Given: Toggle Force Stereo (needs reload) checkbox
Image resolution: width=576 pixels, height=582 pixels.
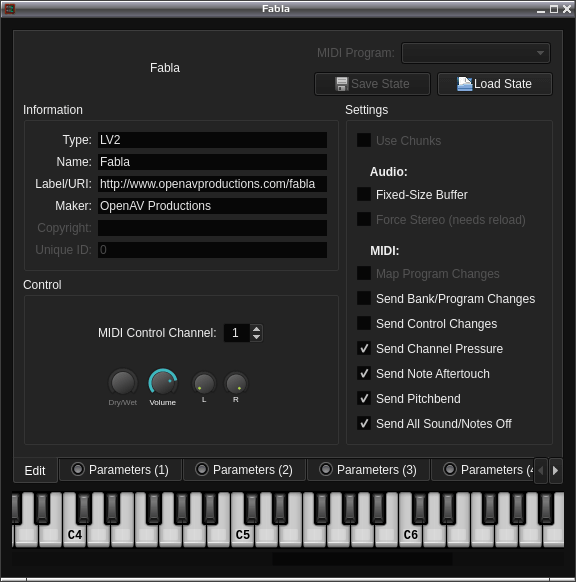Looking at the screenshot, I should point(364,219).
